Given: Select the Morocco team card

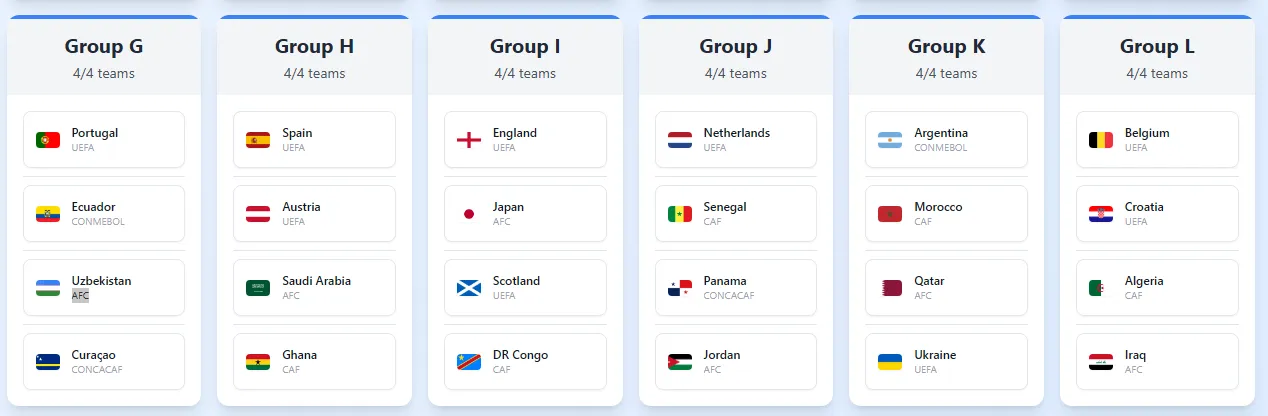Looking at the screenshot, I should [946, 214].
